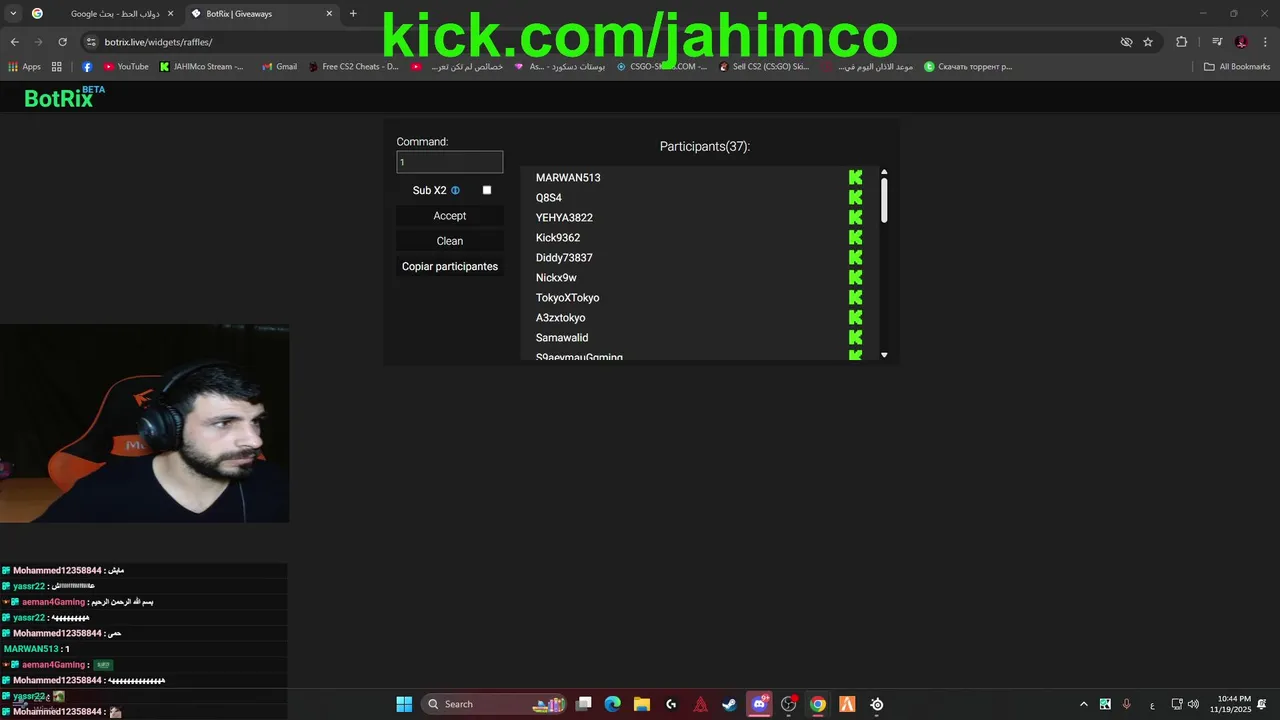Open Sell CS2 (CS:GO) Ski... bookmark

pyautogui.click(x=763, y=67)
